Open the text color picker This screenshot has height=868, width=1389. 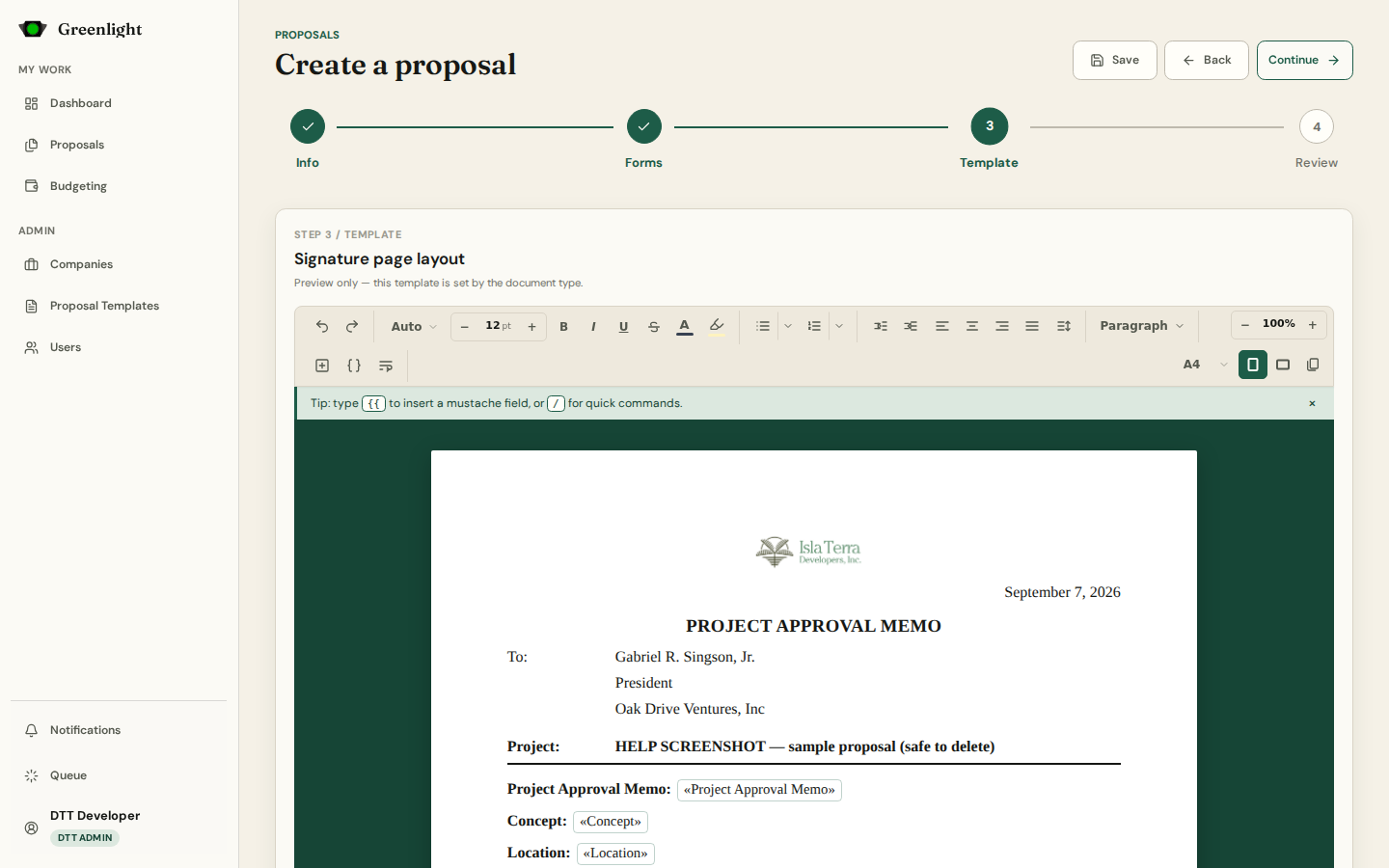(x=685, y=327)
